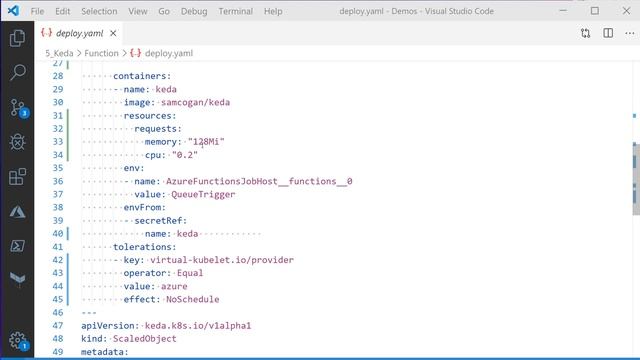Screen dimensions: 640x360
Task: Click the azure value on line 44
Action: (x=174, y=286)
